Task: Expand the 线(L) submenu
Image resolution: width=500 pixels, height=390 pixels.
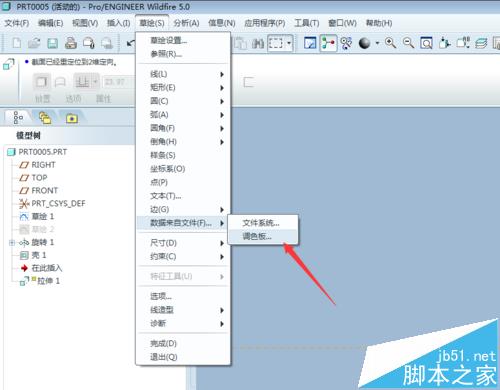Action: 183,74
